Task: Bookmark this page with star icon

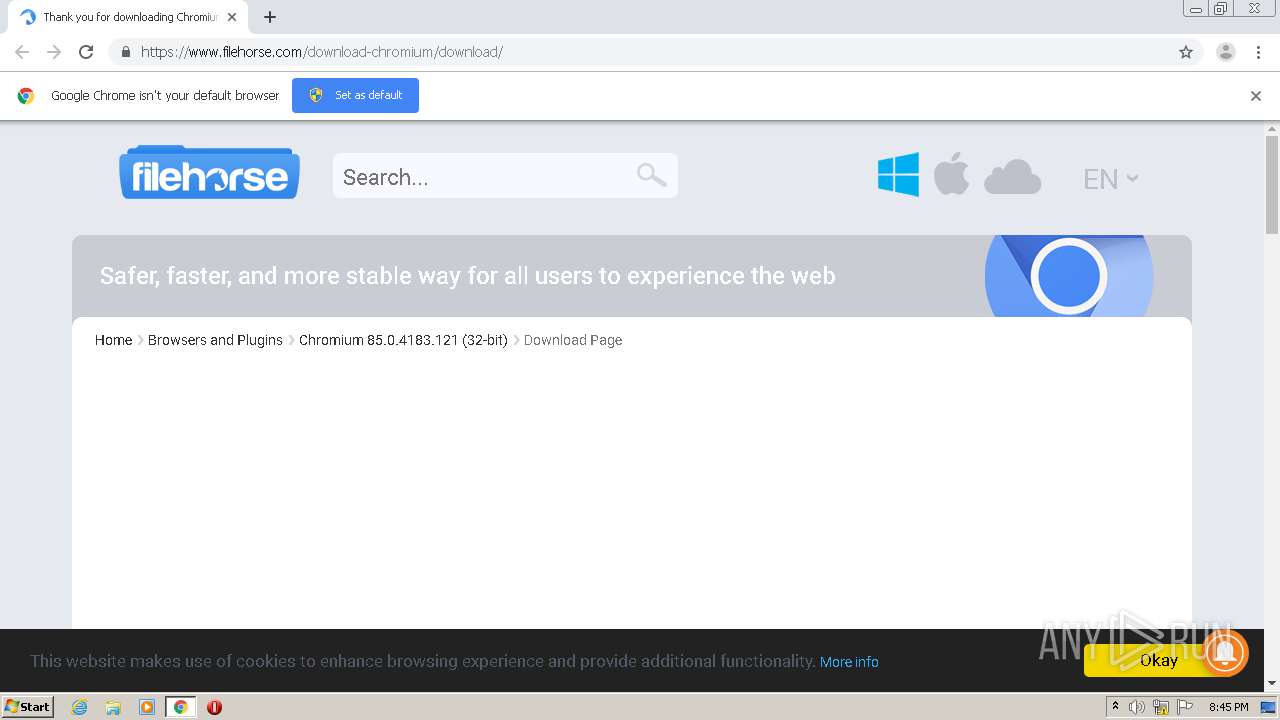Action: click(x=1186, y=52)
